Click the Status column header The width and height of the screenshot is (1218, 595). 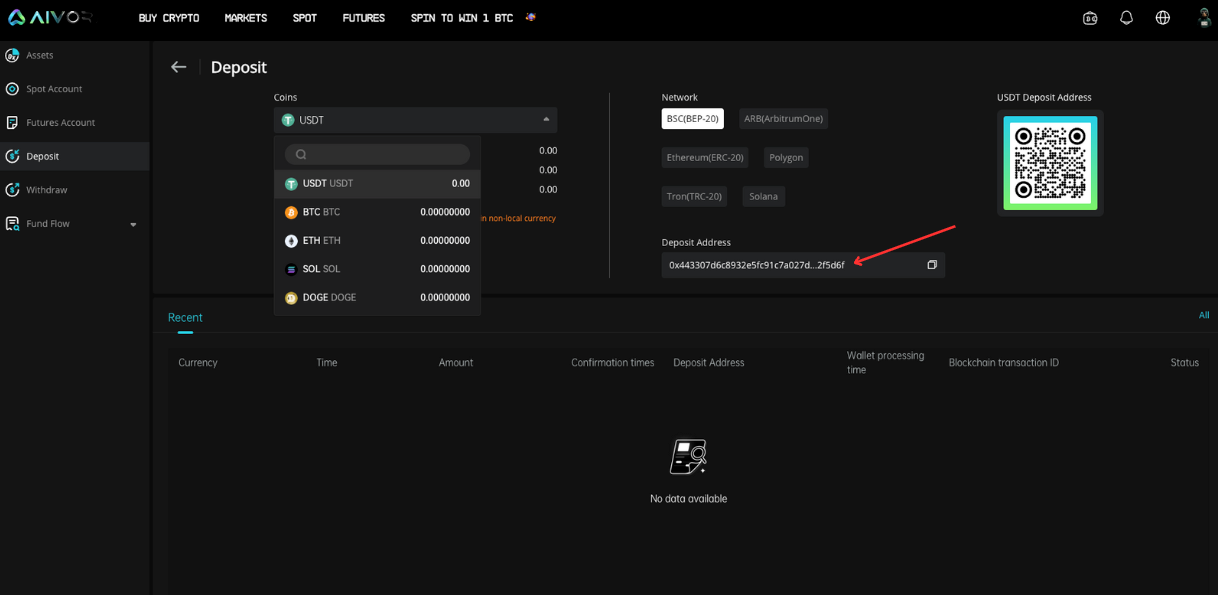(1185, 363)
